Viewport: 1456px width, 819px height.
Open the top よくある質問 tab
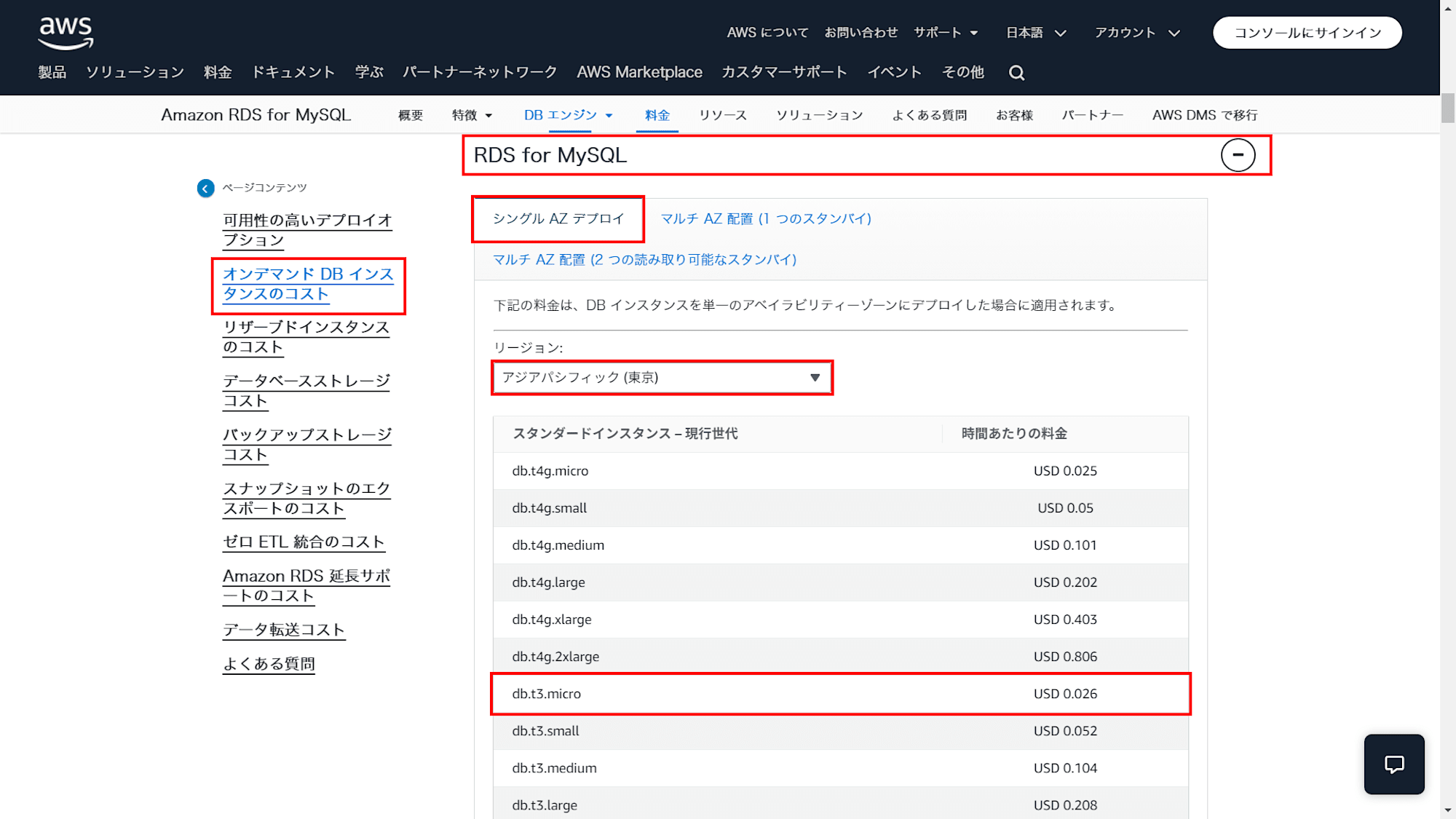pos(930,115)
